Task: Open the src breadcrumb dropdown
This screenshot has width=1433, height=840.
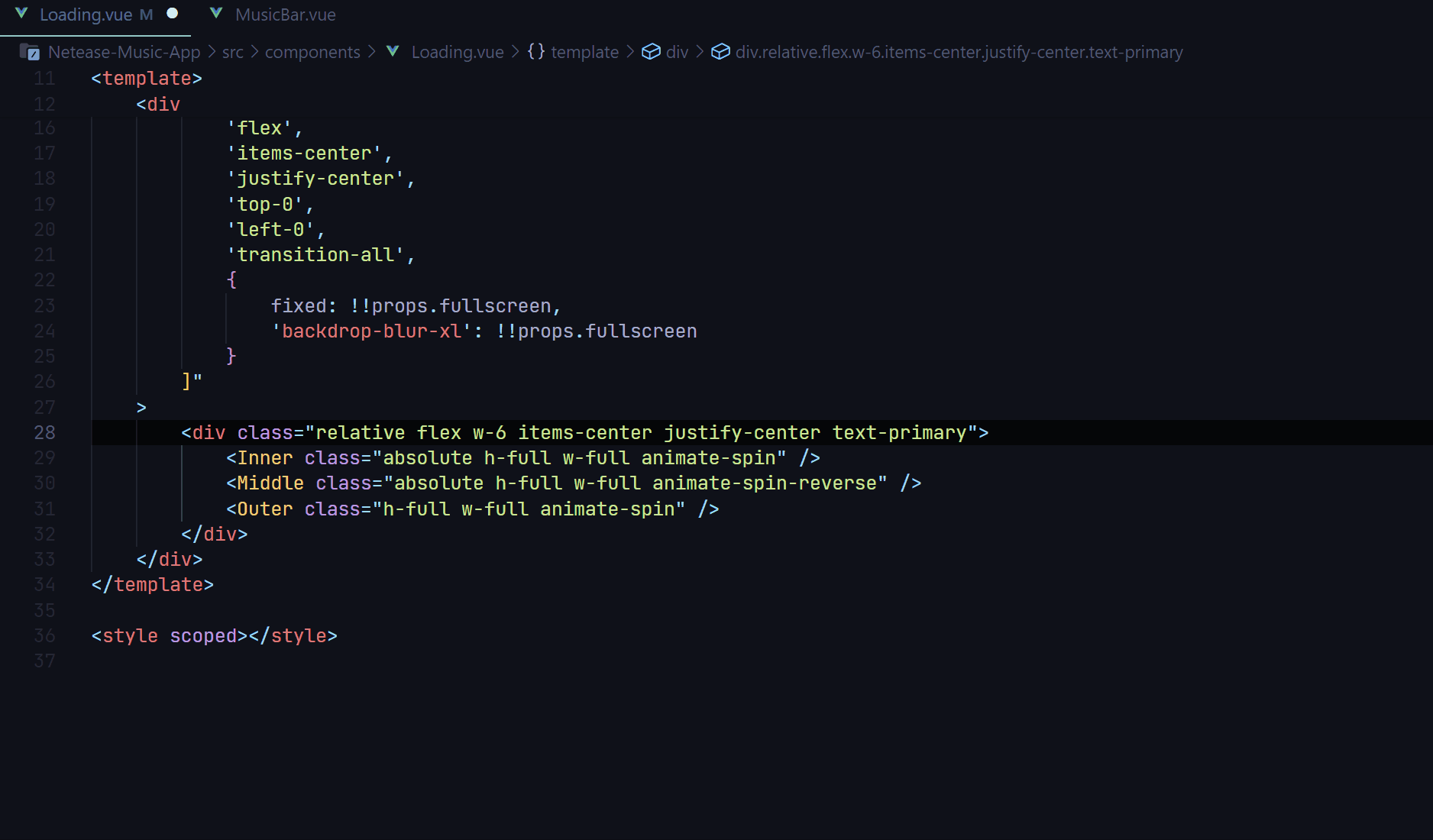Action: pos(232,51)
